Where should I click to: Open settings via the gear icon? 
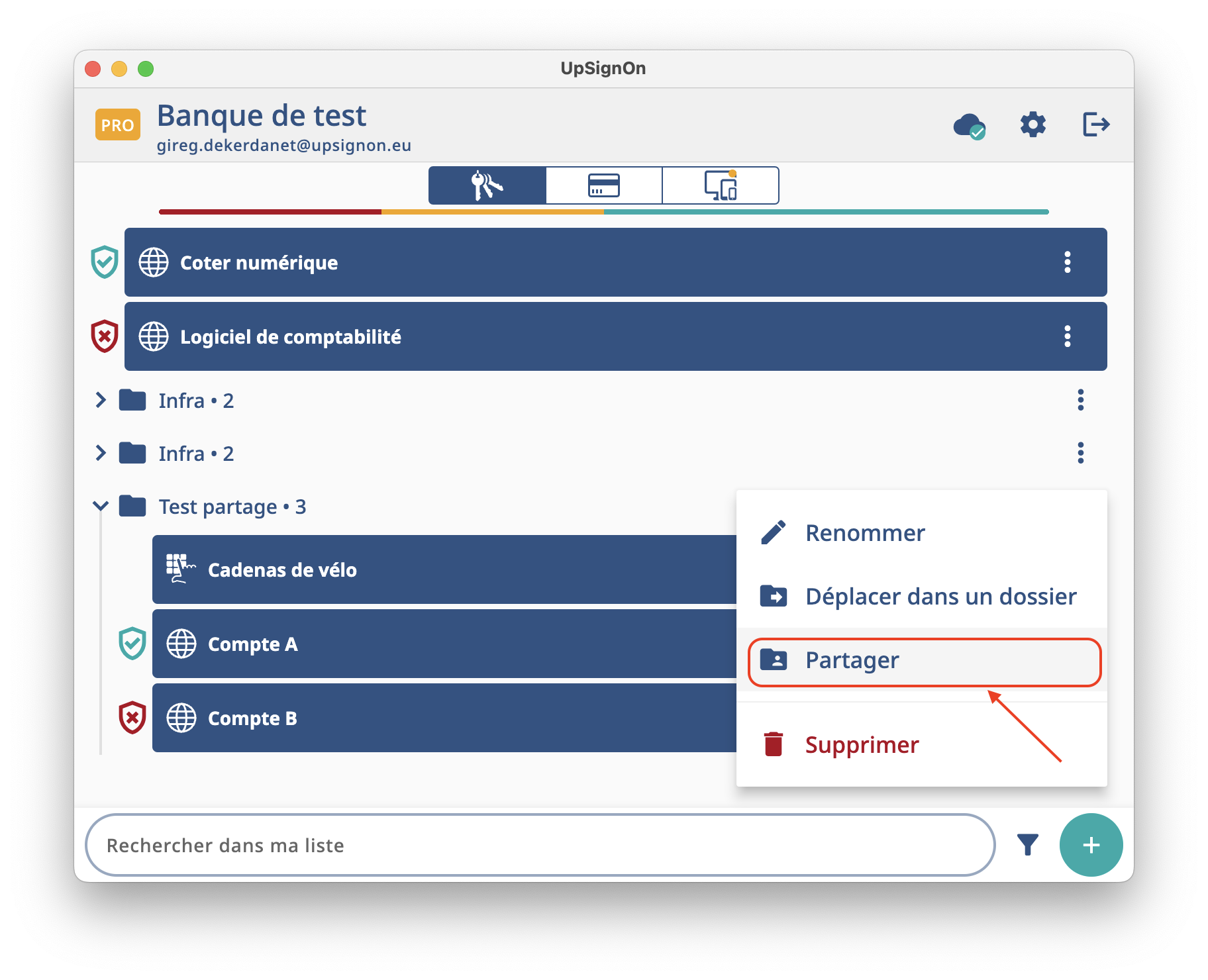pos(1032,124)
